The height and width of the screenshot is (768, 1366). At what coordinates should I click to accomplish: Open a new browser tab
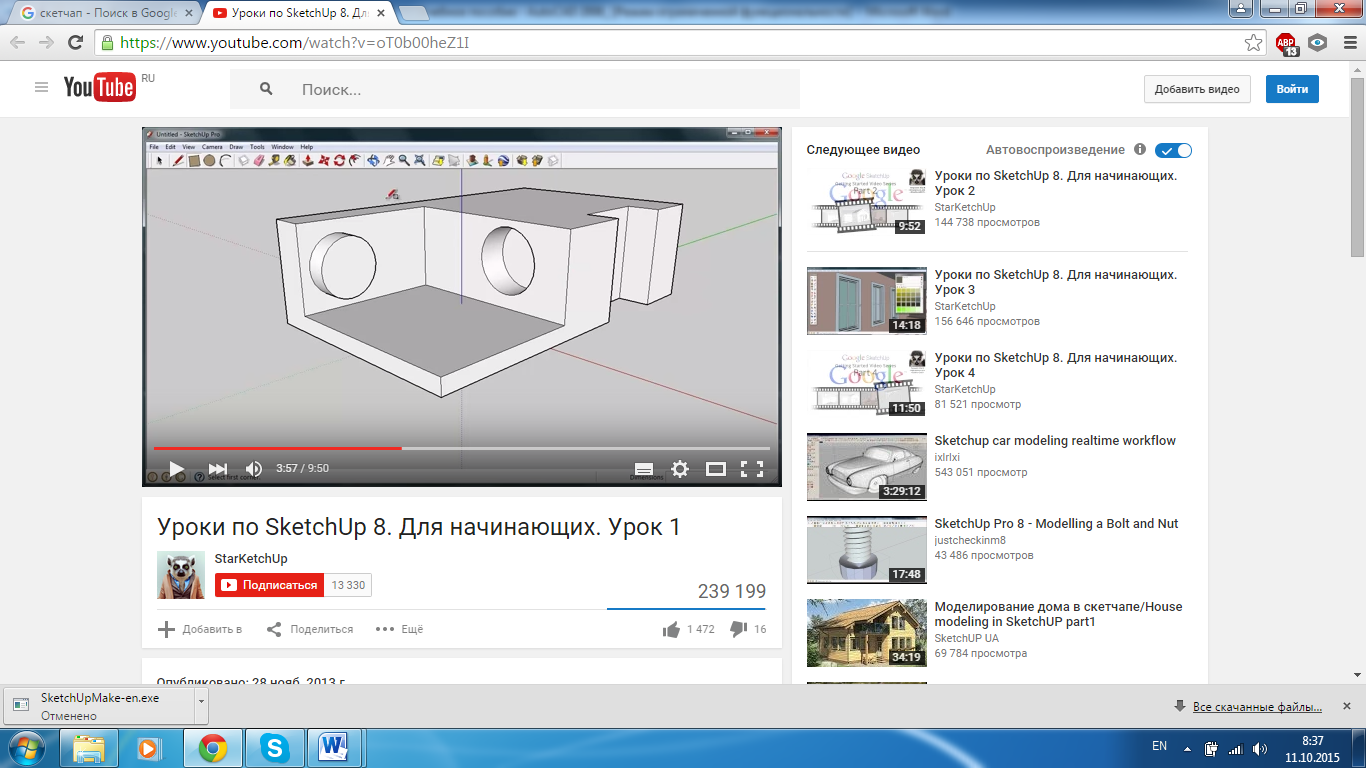(x=414, y=14)
